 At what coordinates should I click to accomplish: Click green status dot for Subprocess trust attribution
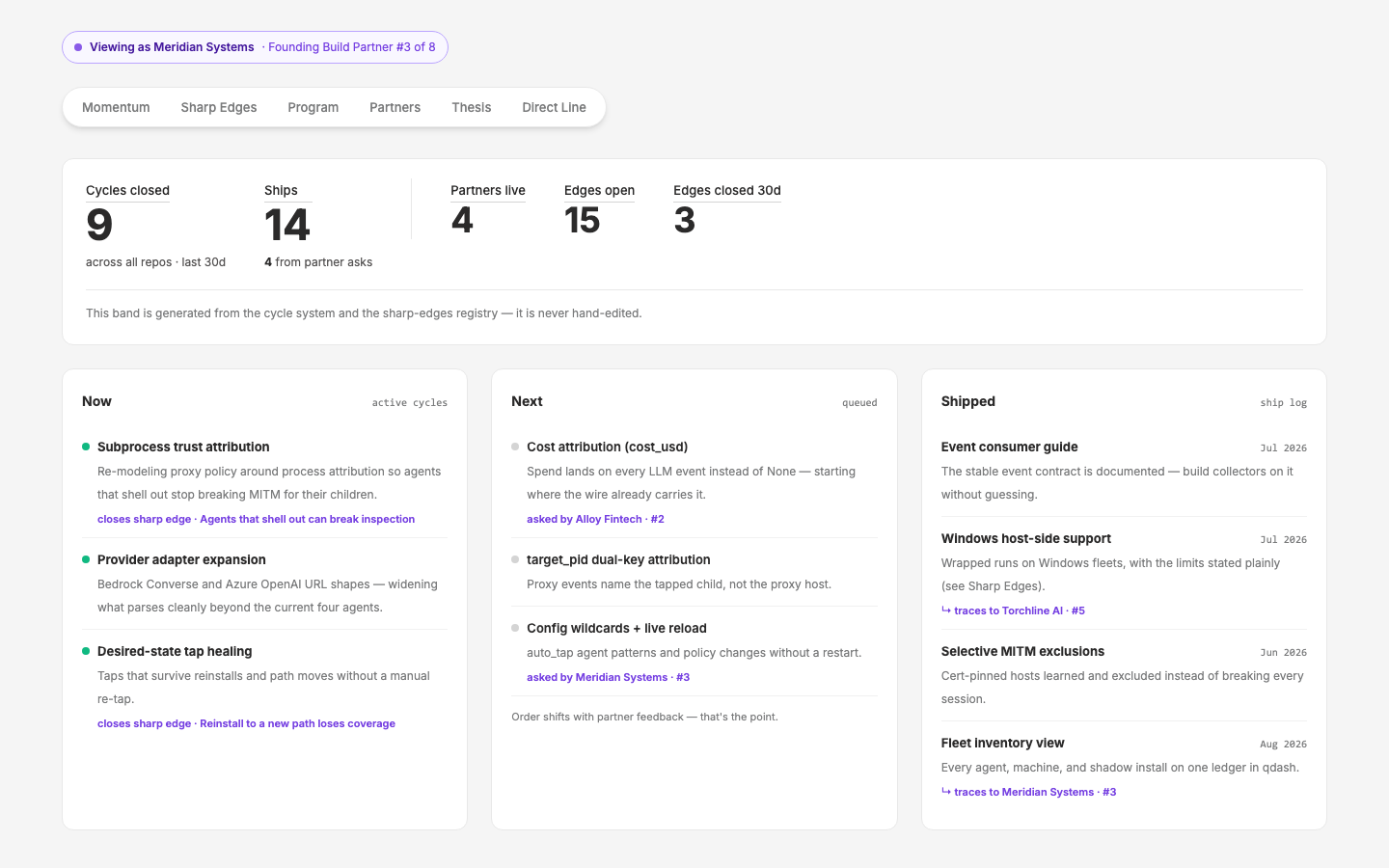86,447
